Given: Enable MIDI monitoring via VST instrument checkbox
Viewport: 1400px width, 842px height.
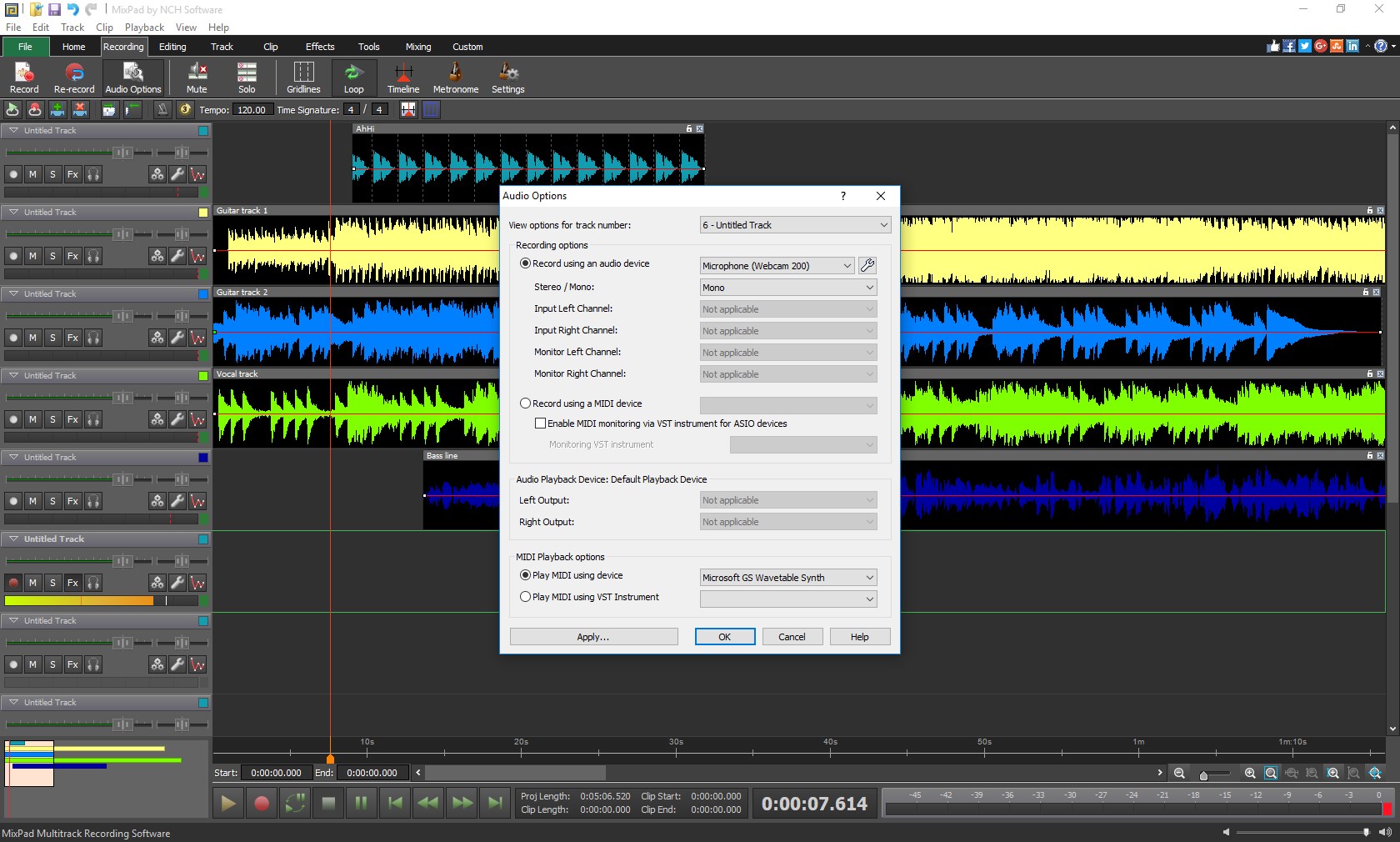Looking at the screenshot, I should [x=541, y=424].
